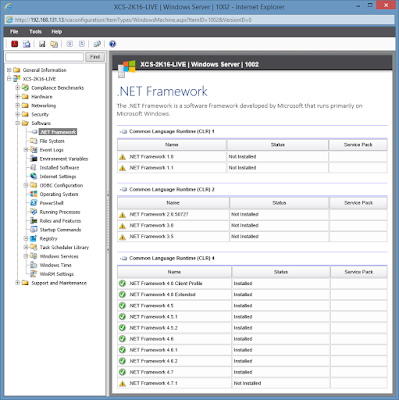Screen dimensions: 399x400
Task: Open the File menu
Action: point(14,32)
